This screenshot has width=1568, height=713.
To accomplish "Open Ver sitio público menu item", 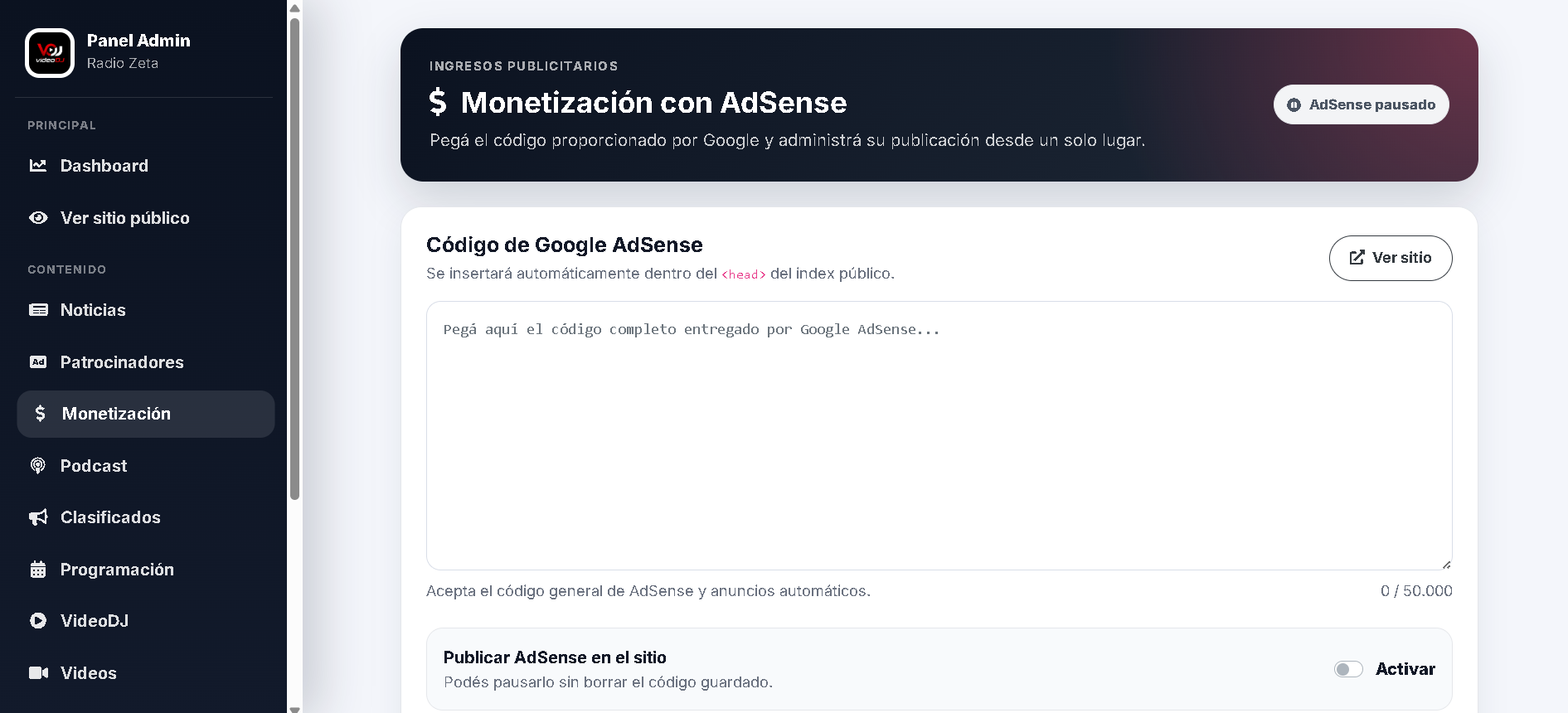I will coord(145,218).
